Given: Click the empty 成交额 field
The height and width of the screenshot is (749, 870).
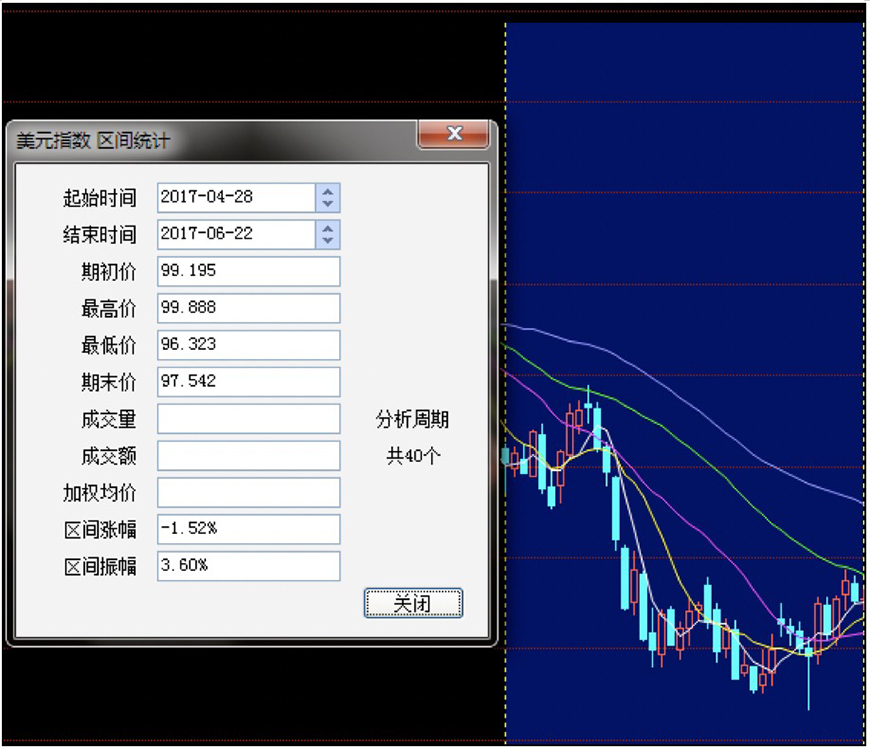Looking at the screenshot, I should point(248,456).
